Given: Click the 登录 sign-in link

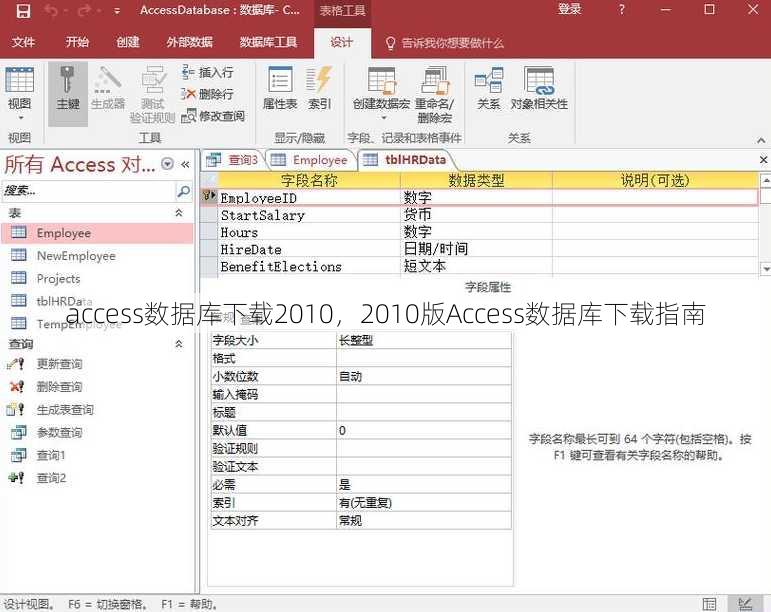Looking at the screenshot, I should 569,9.
